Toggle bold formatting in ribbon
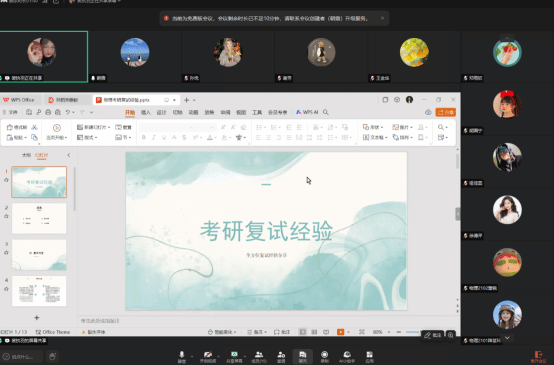Viewport: 554px width, 365px height. tap(143, 137)
